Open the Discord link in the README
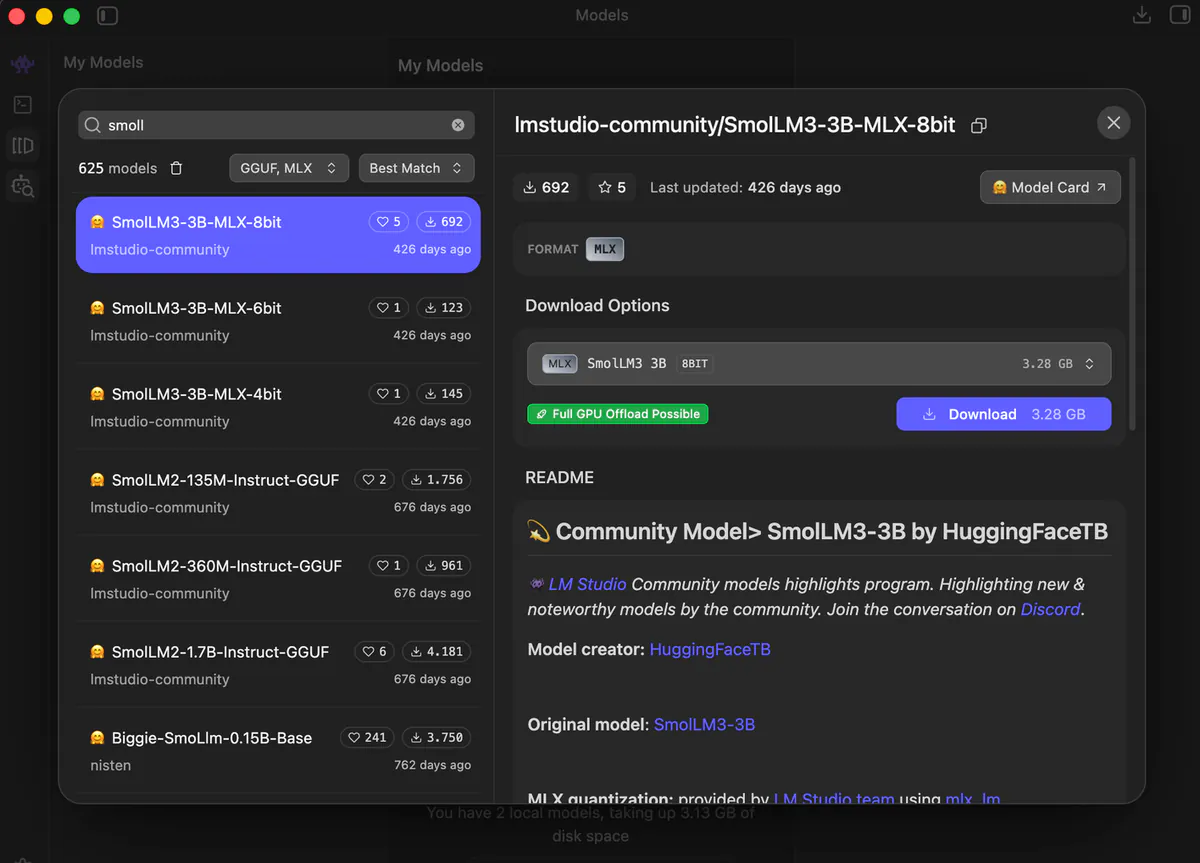This screenshot has height=863, width=1200. point(1050,609)
